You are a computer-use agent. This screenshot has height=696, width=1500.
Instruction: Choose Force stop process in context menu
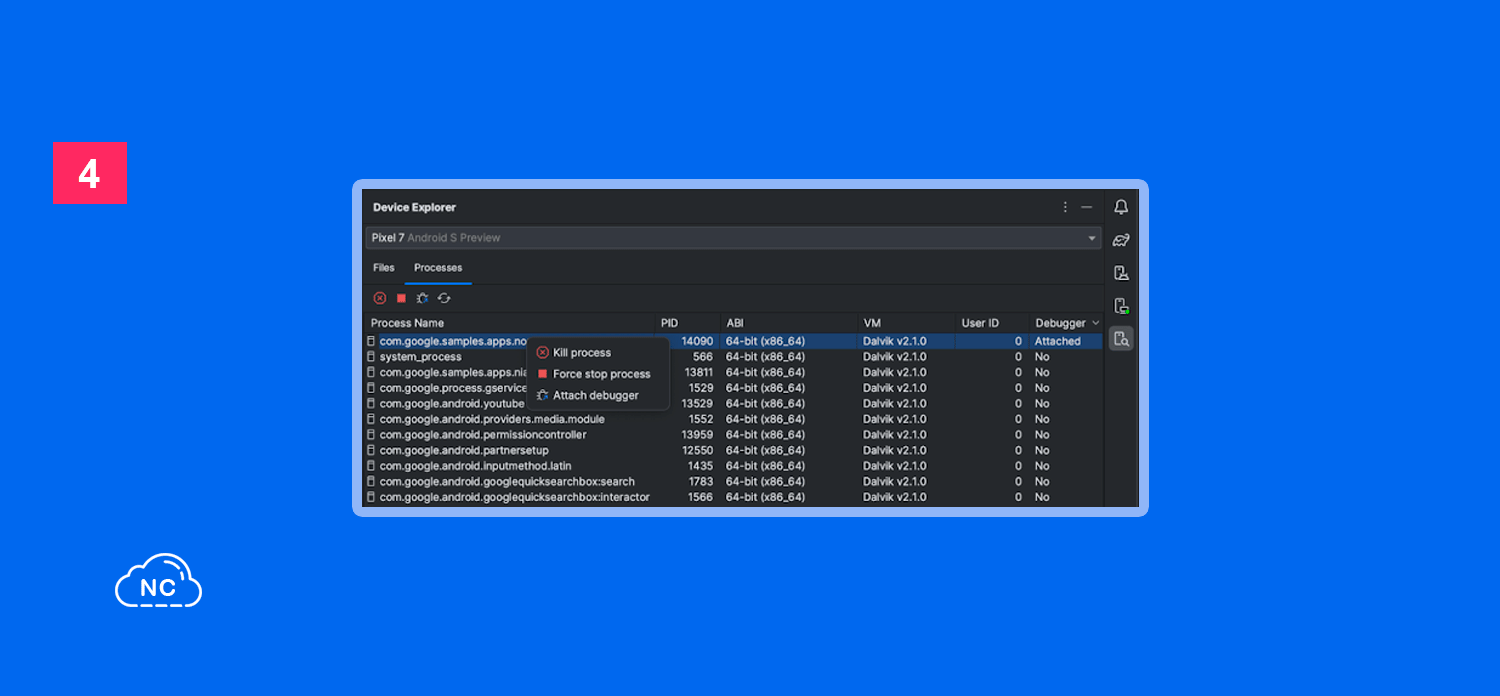[598, 374]
